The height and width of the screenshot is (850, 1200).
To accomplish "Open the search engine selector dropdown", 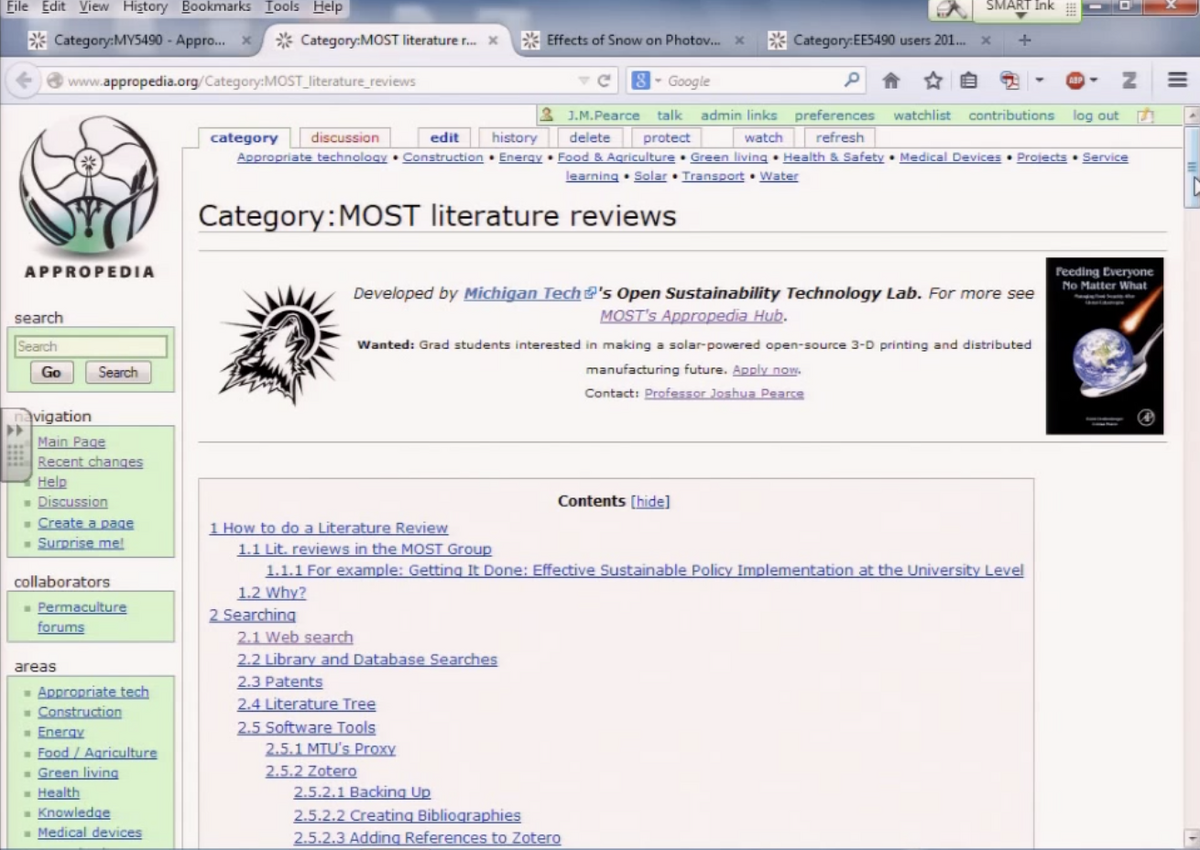I will 646,81.
